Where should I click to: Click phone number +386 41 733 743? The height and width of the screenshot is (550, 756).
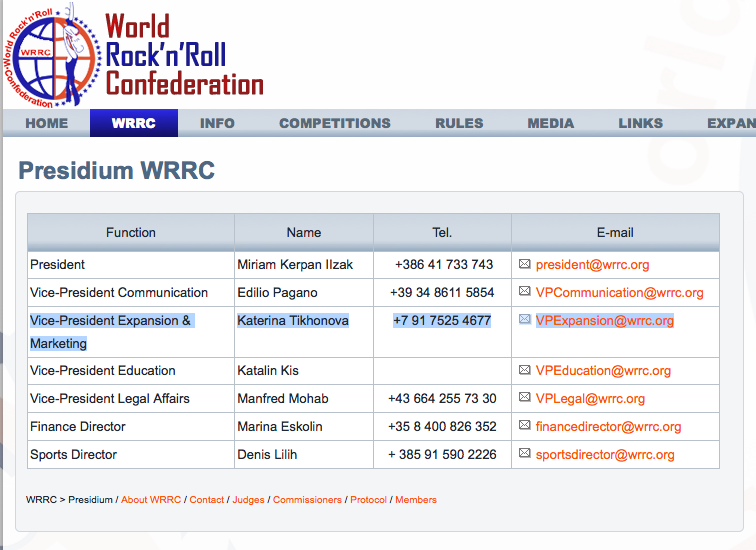point(444,265)
